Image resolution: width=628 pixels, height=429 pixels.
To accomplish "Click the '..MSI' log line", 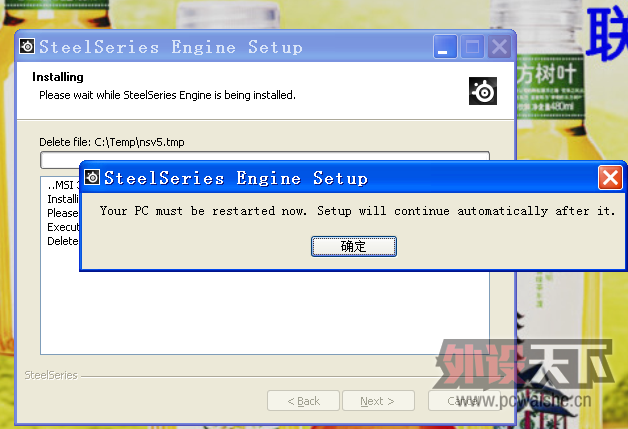I will coord(63,185).
